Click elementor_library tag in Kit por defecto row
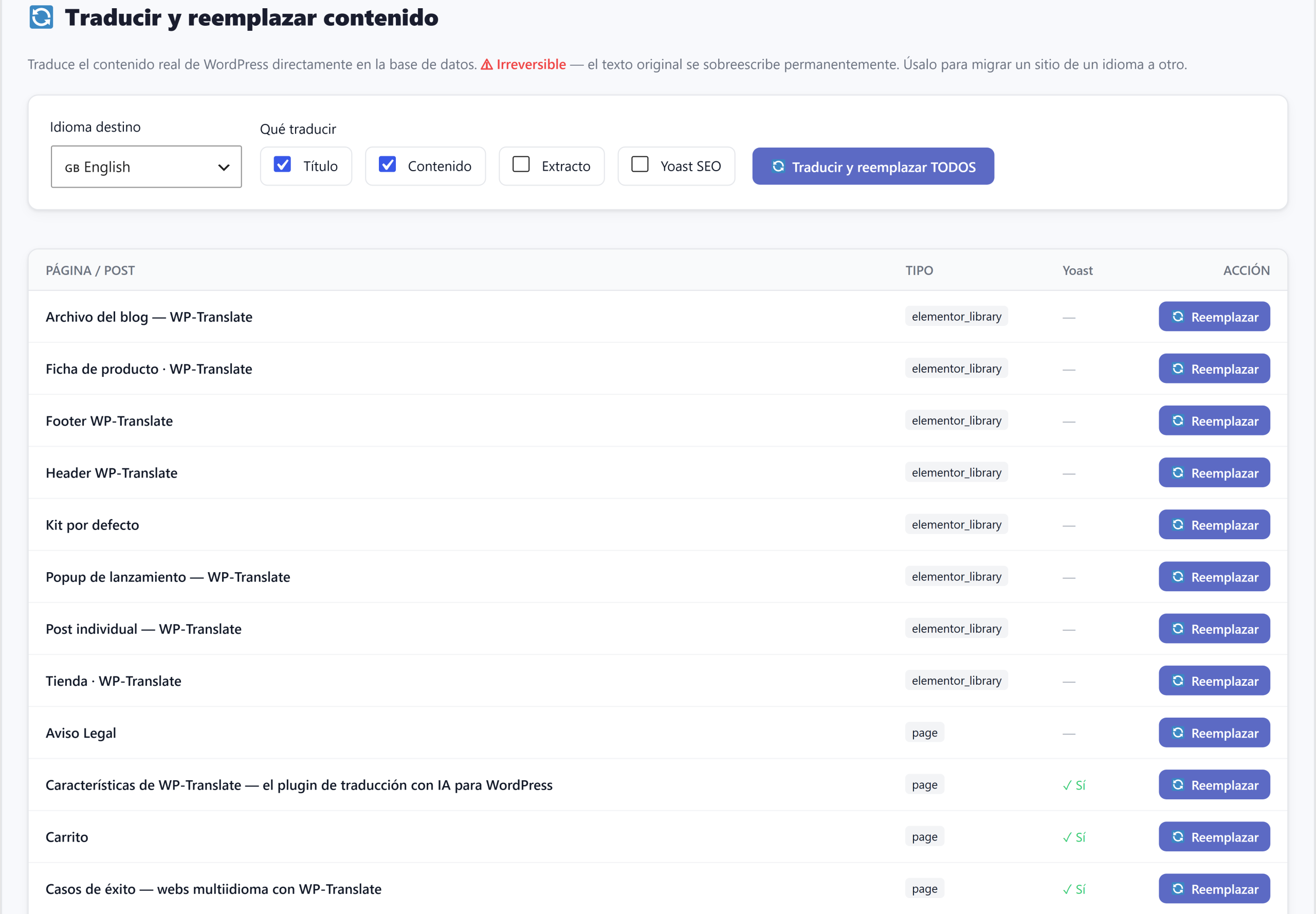Image resolution: width=1316 pixels, height=914 pixels. pos(956,524)
